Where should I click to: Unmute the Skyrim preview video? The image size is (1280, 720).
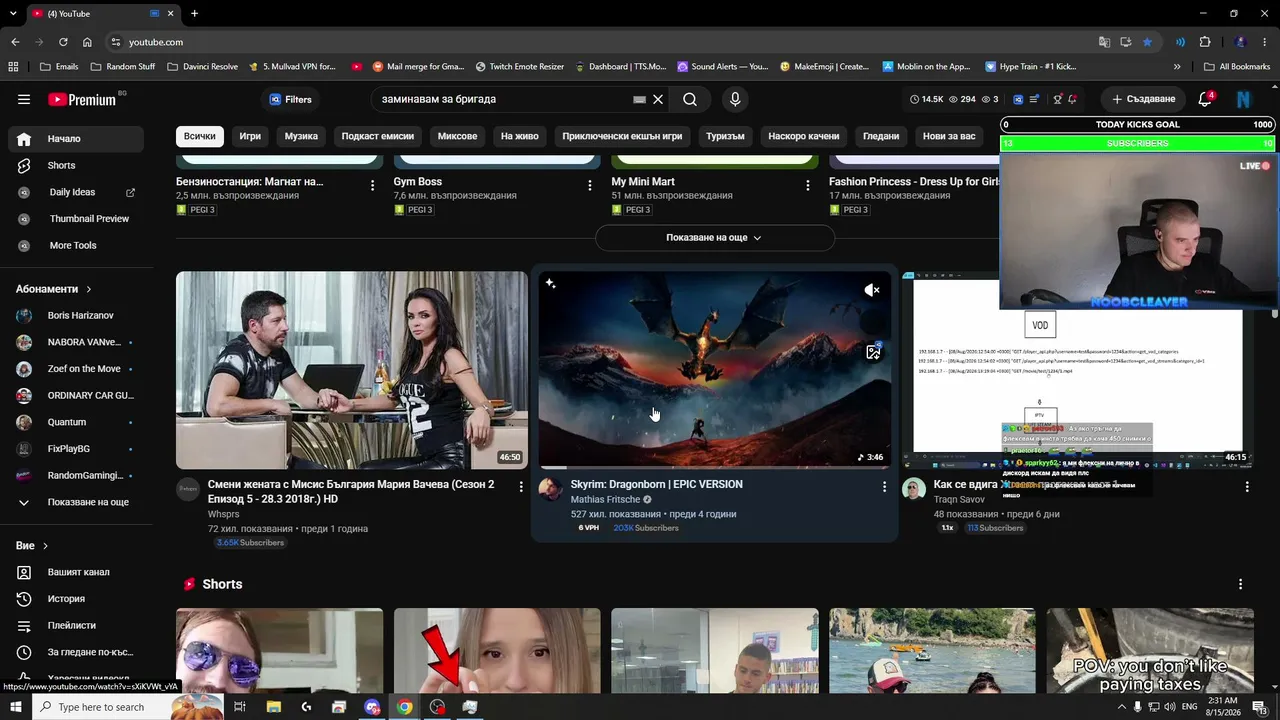[872, 290]
